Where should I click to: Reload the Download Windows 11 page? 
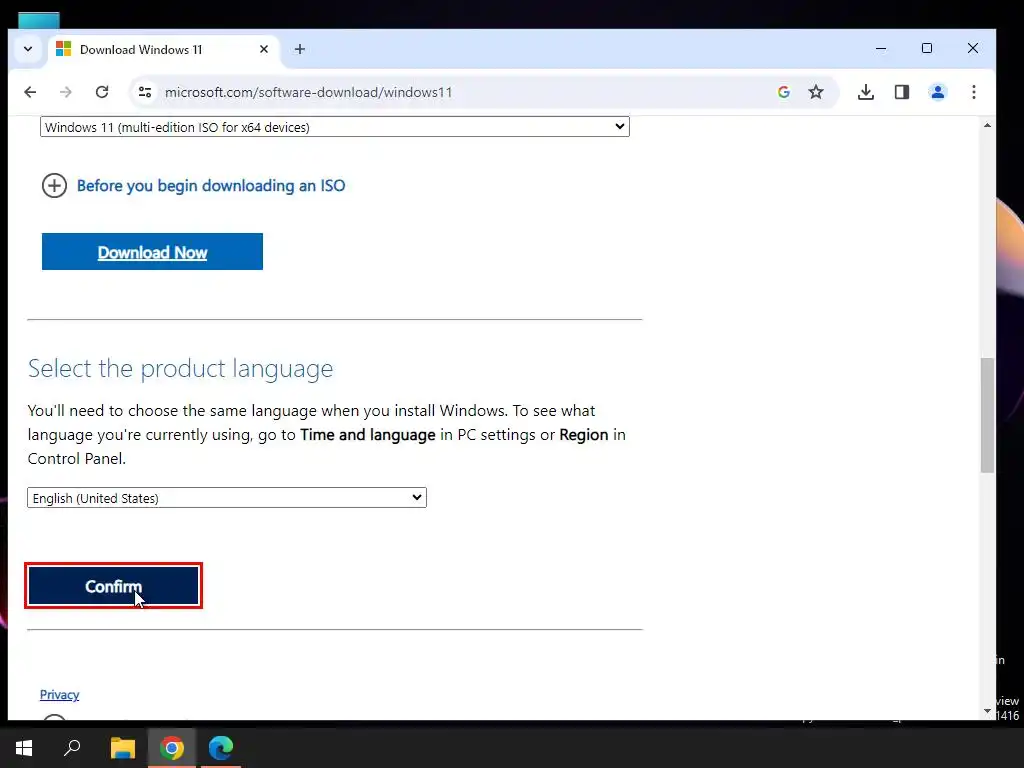102,92
